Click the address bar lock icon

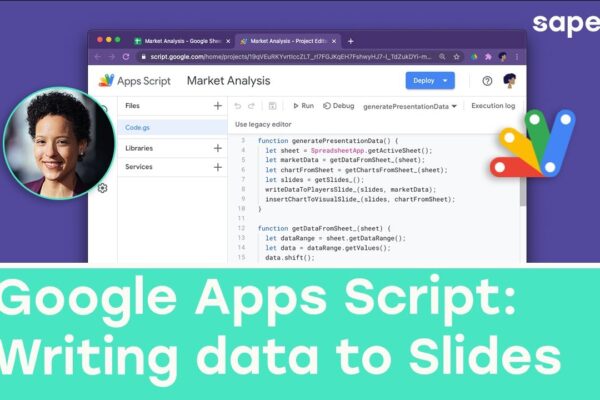click(x=143, y=57)
